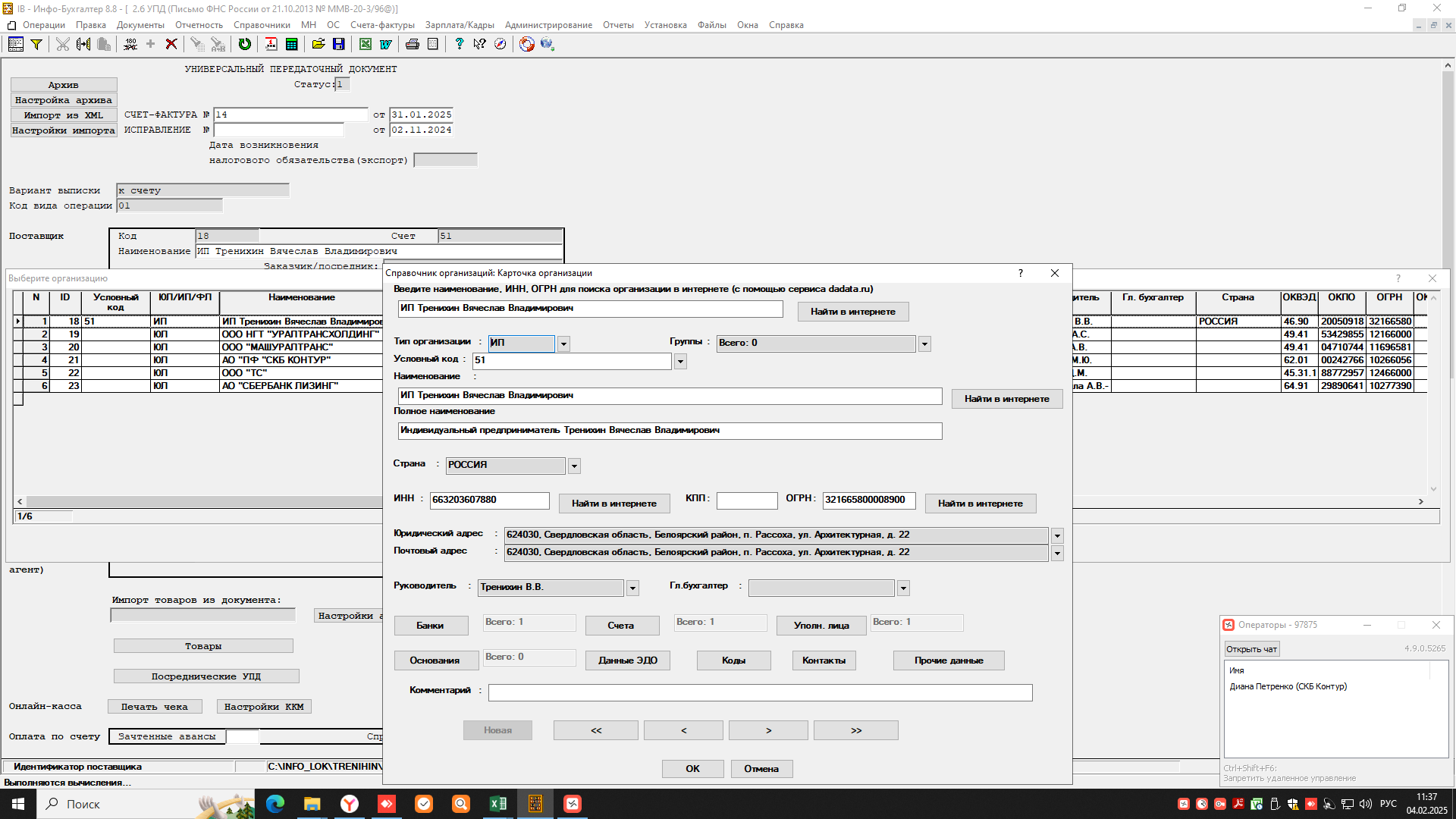Click the ИНН input field

490,500
